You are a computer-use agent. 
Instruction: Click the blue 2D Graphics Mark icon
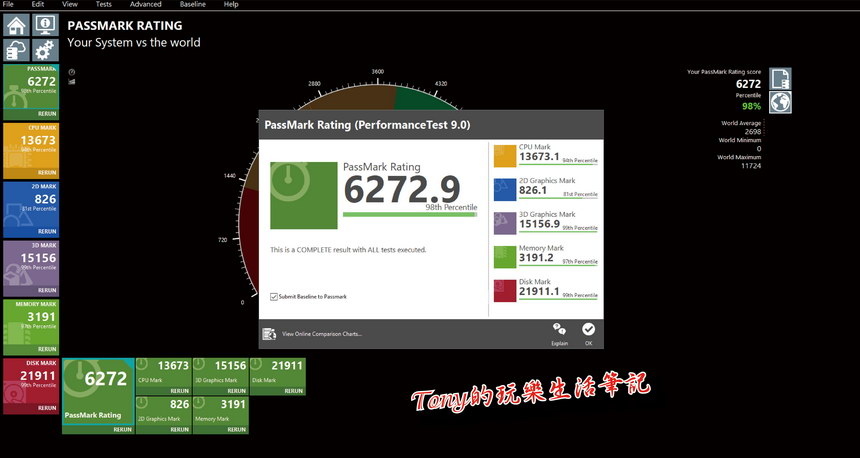pos(505,190)
